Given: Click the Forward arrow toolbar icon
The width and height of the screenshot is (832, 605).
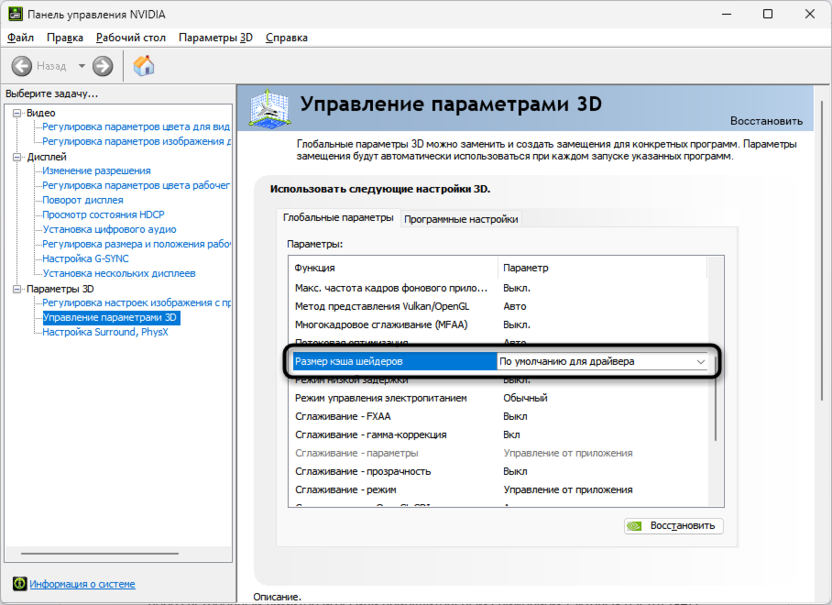Looking at the screenshot, I should (102, 66).
